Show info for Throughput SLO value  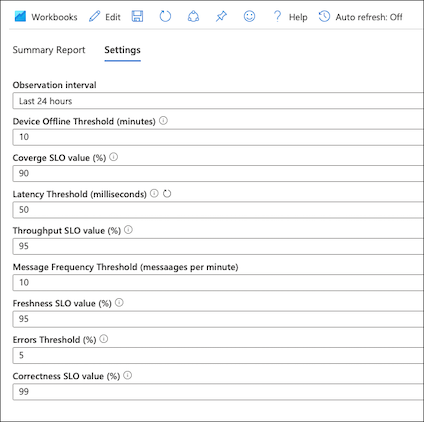(128, 230)
